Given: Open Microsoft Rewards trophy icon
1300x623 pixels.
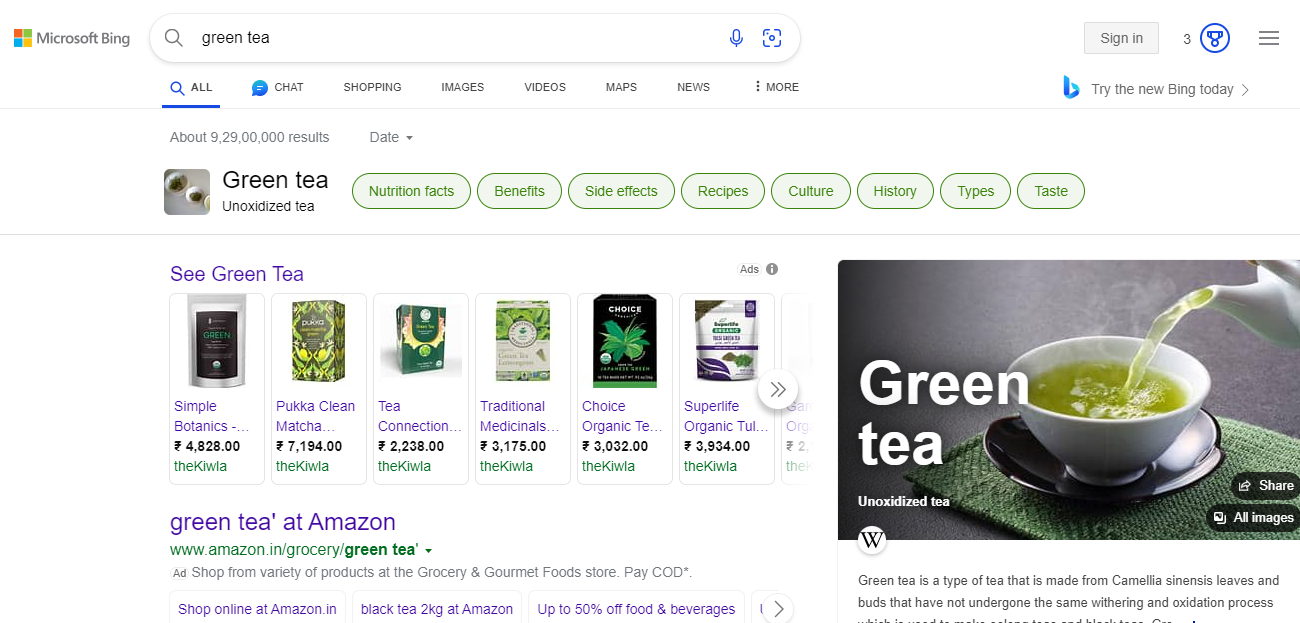Looking at the screenshot, I should pos(1215,38).
